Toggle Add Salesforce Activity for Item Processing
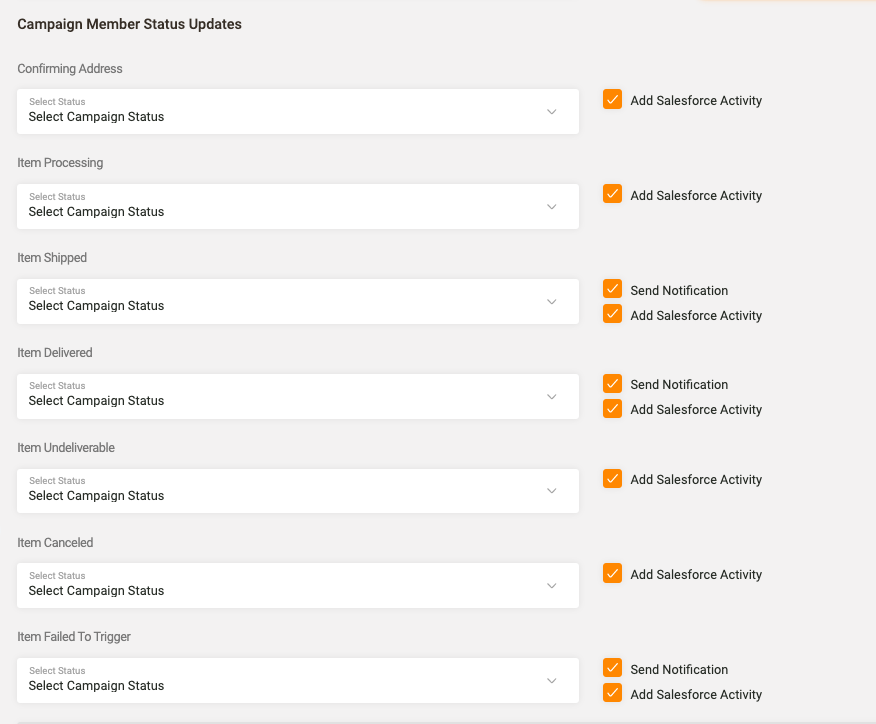This screenshot has width=876, height=724. 613,195
